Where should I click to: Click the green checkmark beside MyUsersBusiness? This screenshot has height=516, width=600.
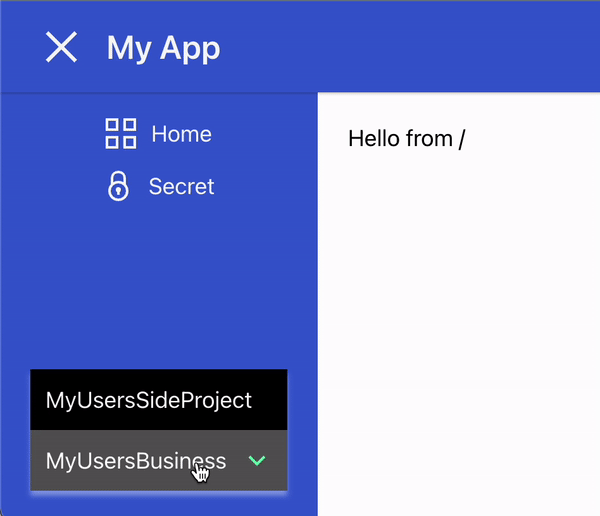coord(257,460)
